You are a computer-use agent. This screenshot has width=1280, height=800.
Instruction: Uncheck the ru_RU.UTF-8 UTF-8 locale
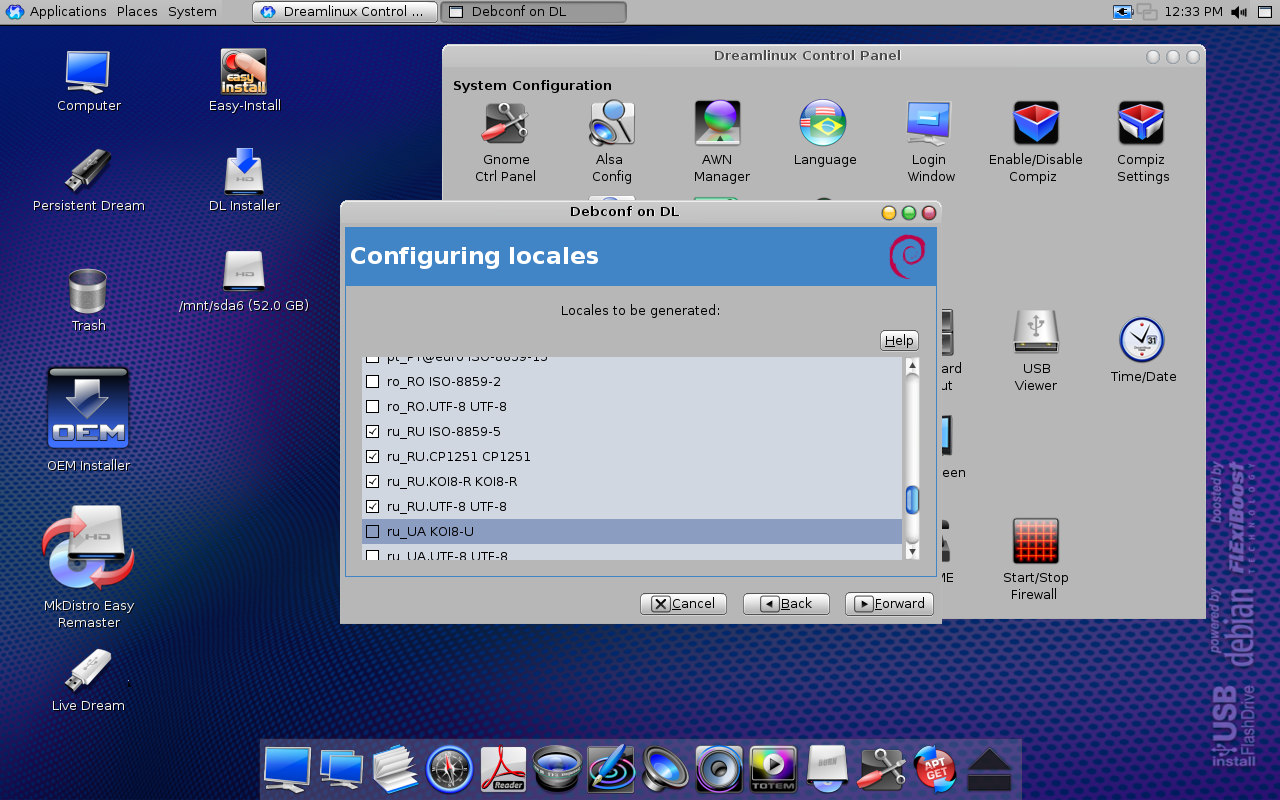[x=373, y=507]
